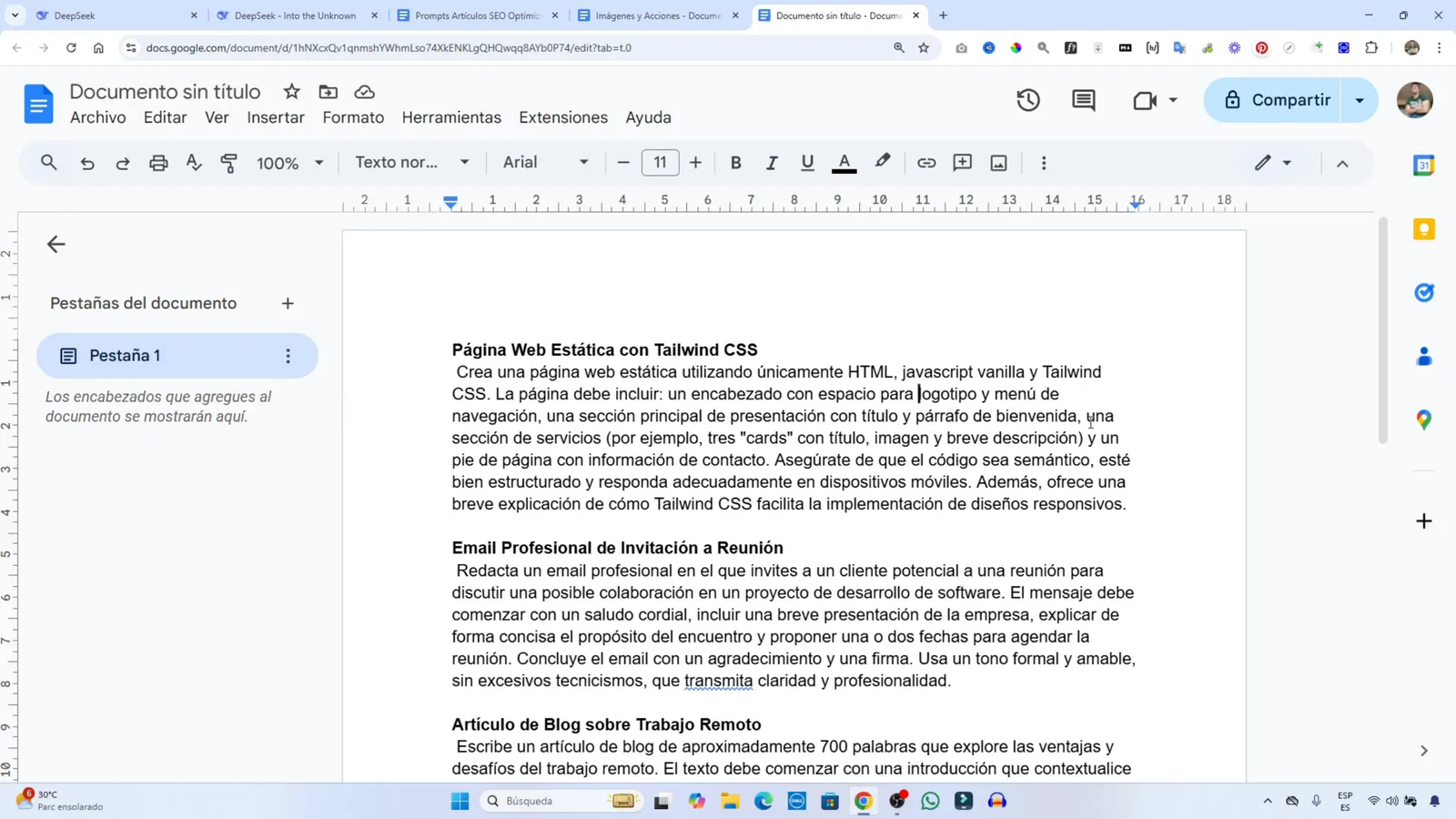Open the Arial font dropdown
This screenshot has width=1456, height=819.
coord(545,163)
